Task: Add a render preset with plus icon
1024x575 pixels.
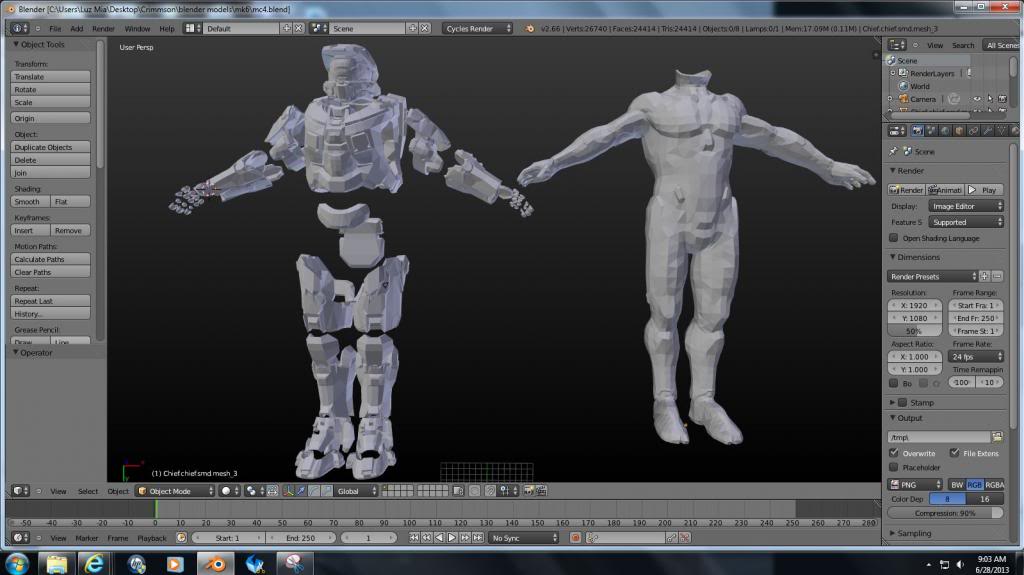Action: point(984,276)
